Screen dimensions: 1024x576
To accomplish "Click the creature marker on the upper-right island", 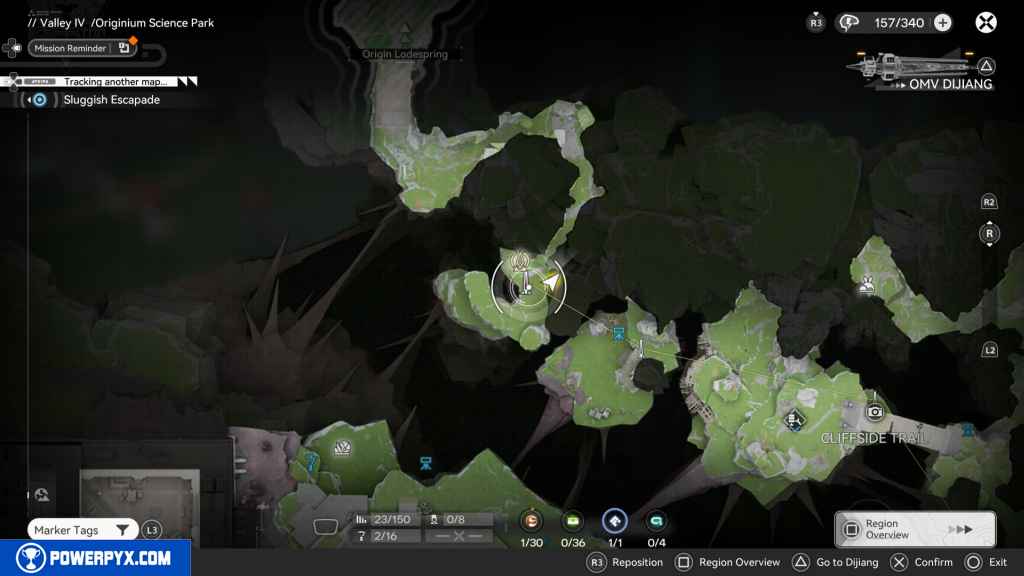I will (867, 286).
